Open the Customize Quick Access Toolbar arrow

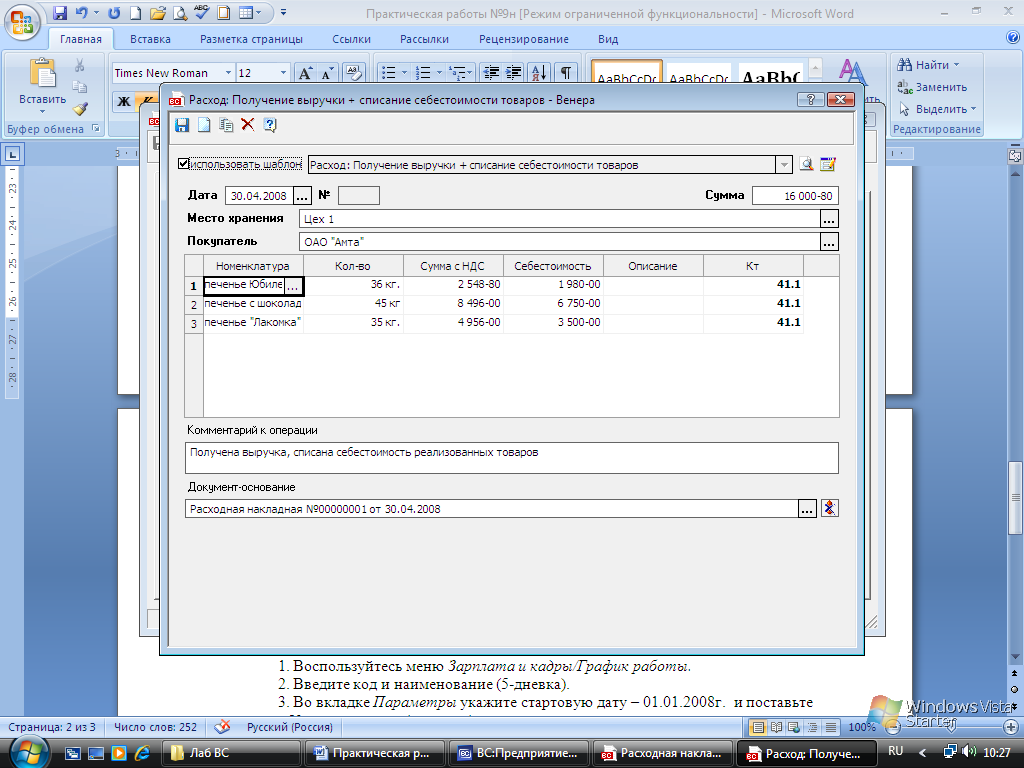(x=283, y=12)
